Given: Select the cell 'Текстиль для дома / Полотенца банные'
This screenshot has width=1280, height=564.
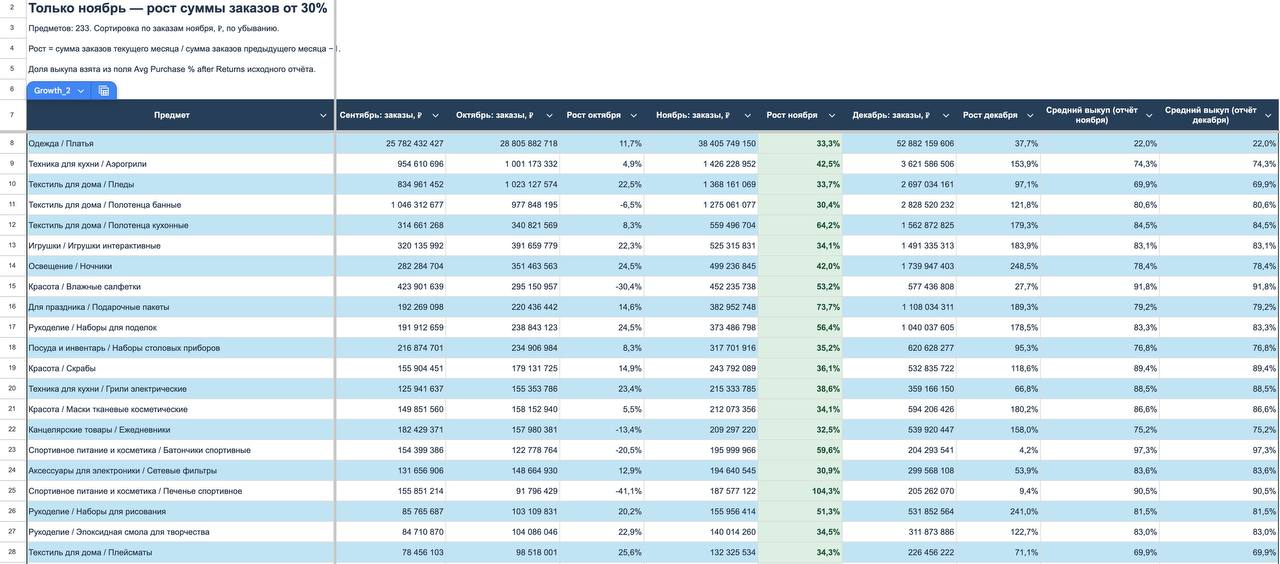Looking at the screenshot, I should pos(180,205).
